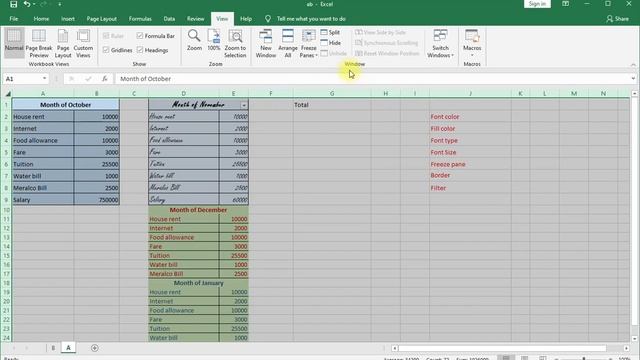Screen dimensions: 640x360
Task: Open Page Break Preview view
Action: [39, 43]
